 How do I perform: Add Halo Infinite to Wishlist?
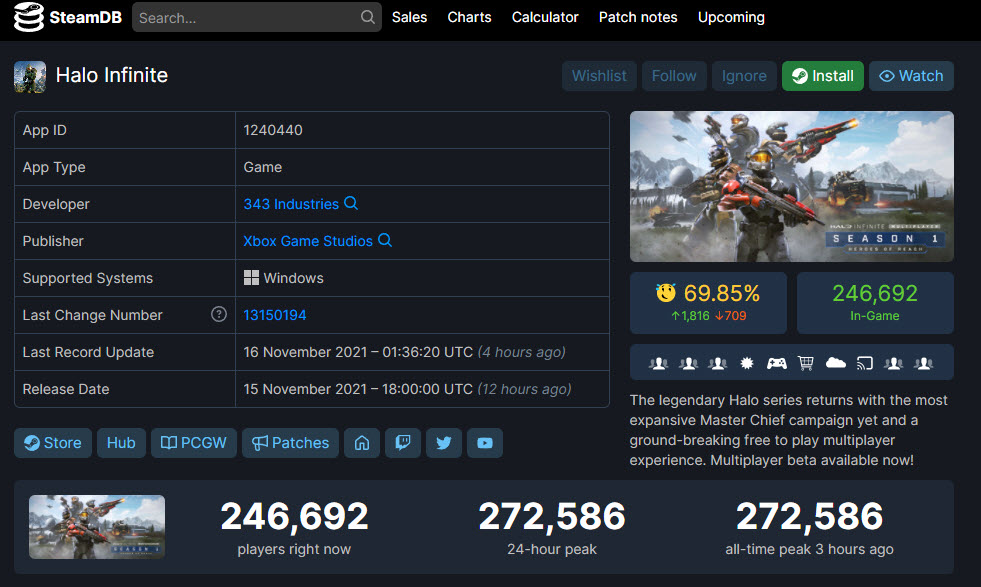599,76
